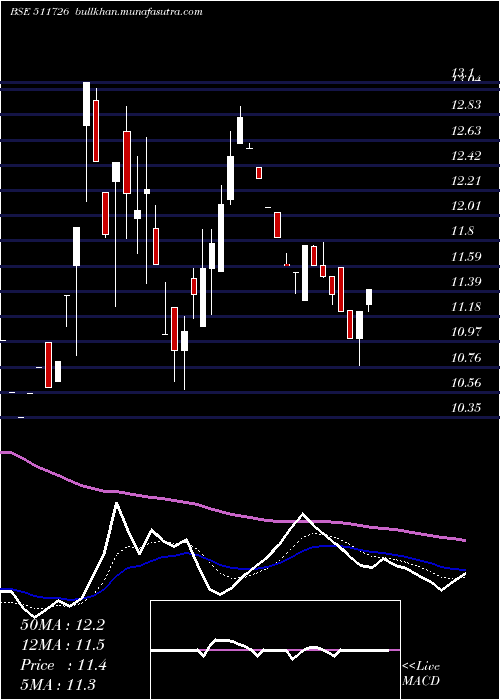This screenshot has width=500, height=700.
Task: Click the Price : 11.4 readout
Action: [x=63, y=665]
